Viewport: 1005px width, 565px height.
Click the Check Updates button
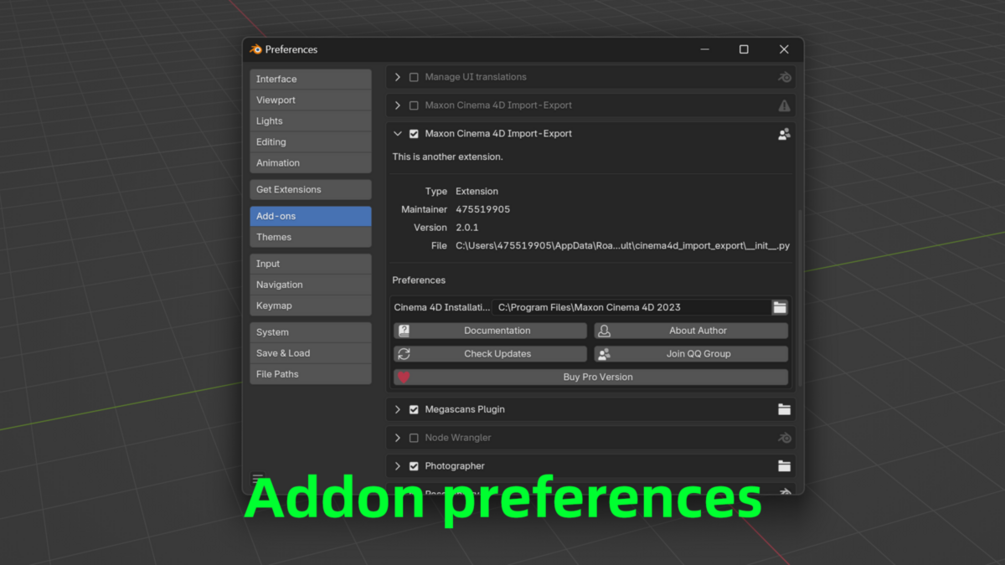point(490,354)
